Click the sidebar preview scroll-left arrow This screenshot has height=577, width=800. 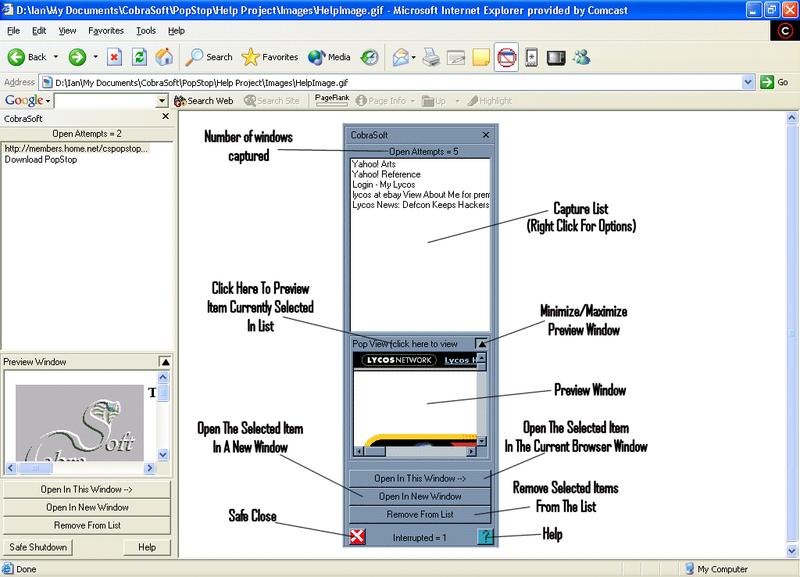point(11,467)
